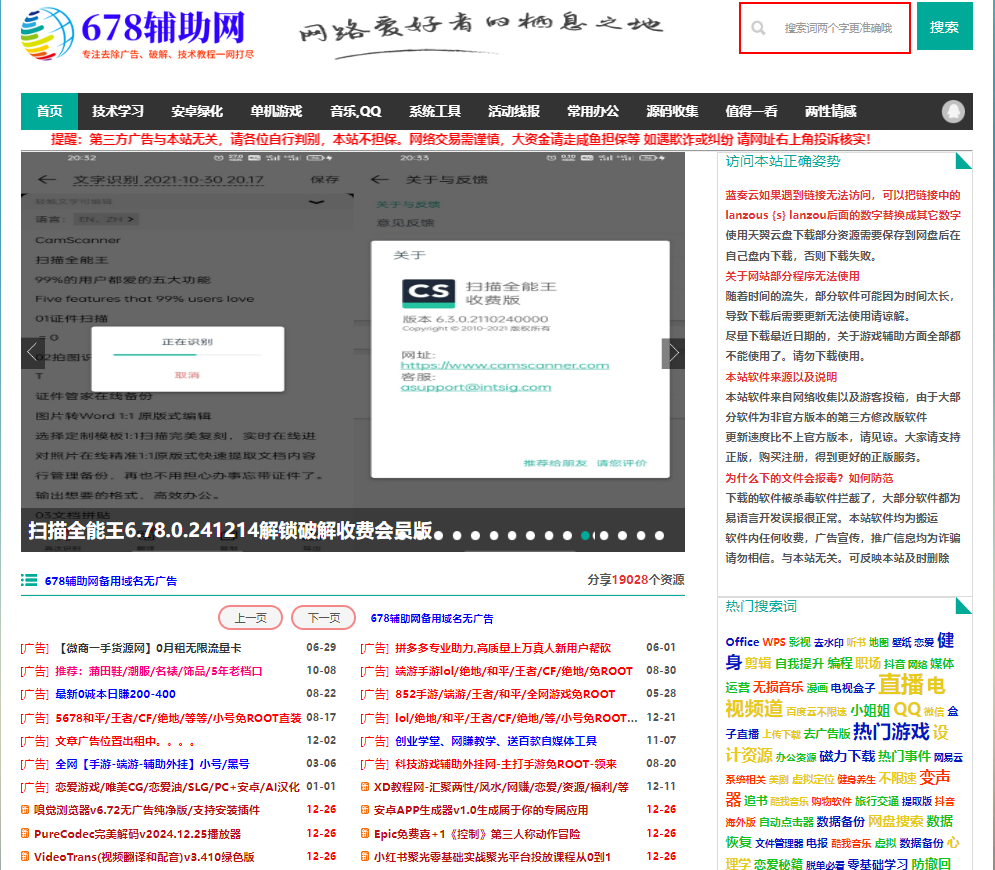Click the 19028 resource count text
Screen dimensions: 995x870
629,579
